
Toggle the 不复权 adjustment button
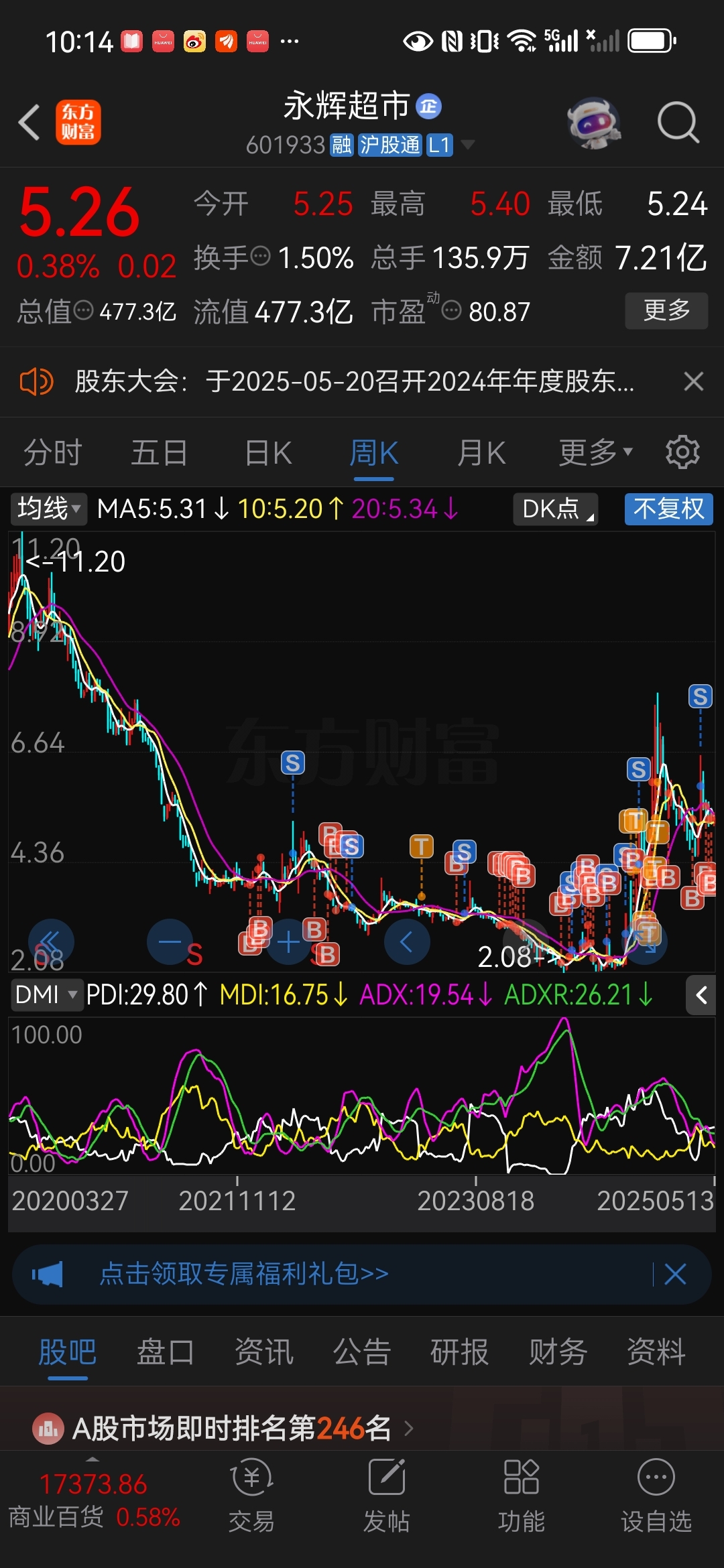668,509
